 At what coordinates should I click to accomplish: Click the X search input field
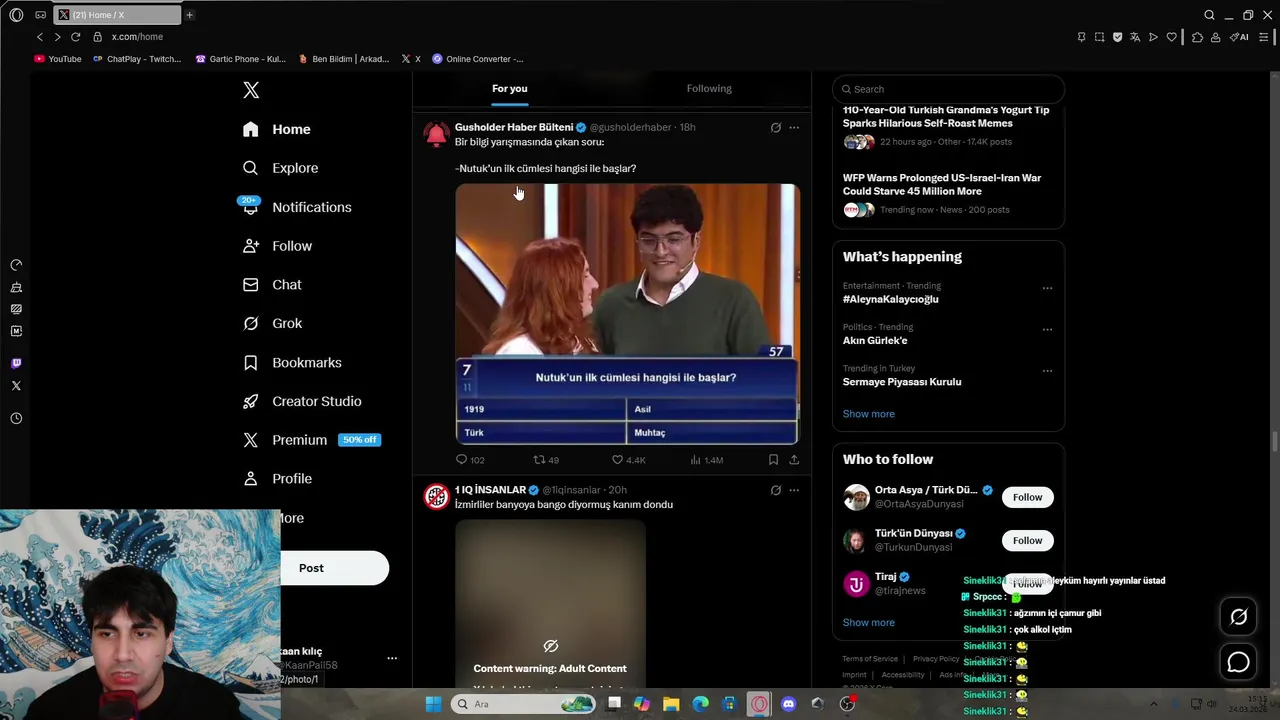click(x=948, y=89)
